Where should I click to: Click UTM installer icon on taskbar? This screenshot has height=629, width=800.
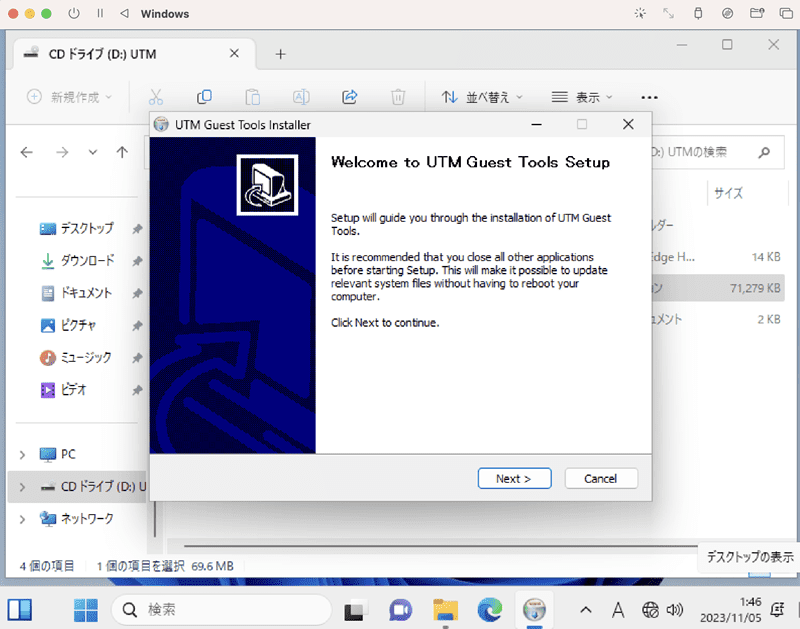pos(534,610)
